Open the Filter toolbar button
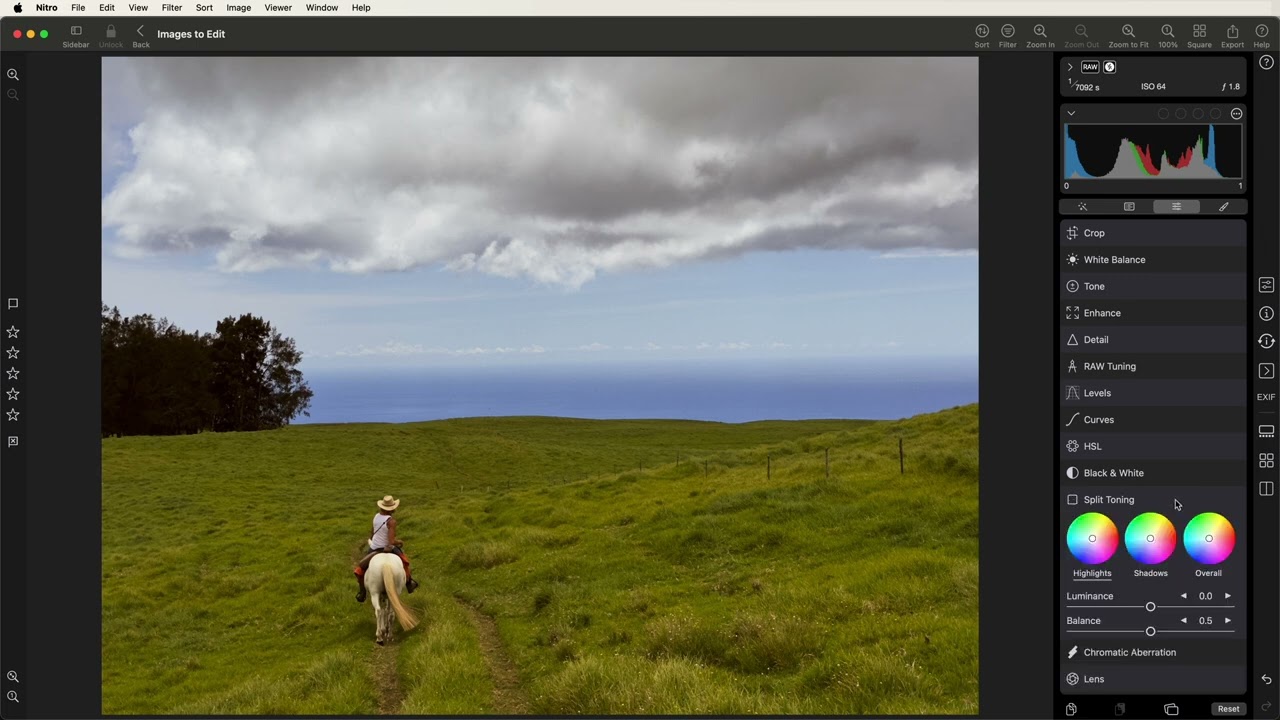The width and height of the screenshot is (1280, 720). tap(1008, 36)
